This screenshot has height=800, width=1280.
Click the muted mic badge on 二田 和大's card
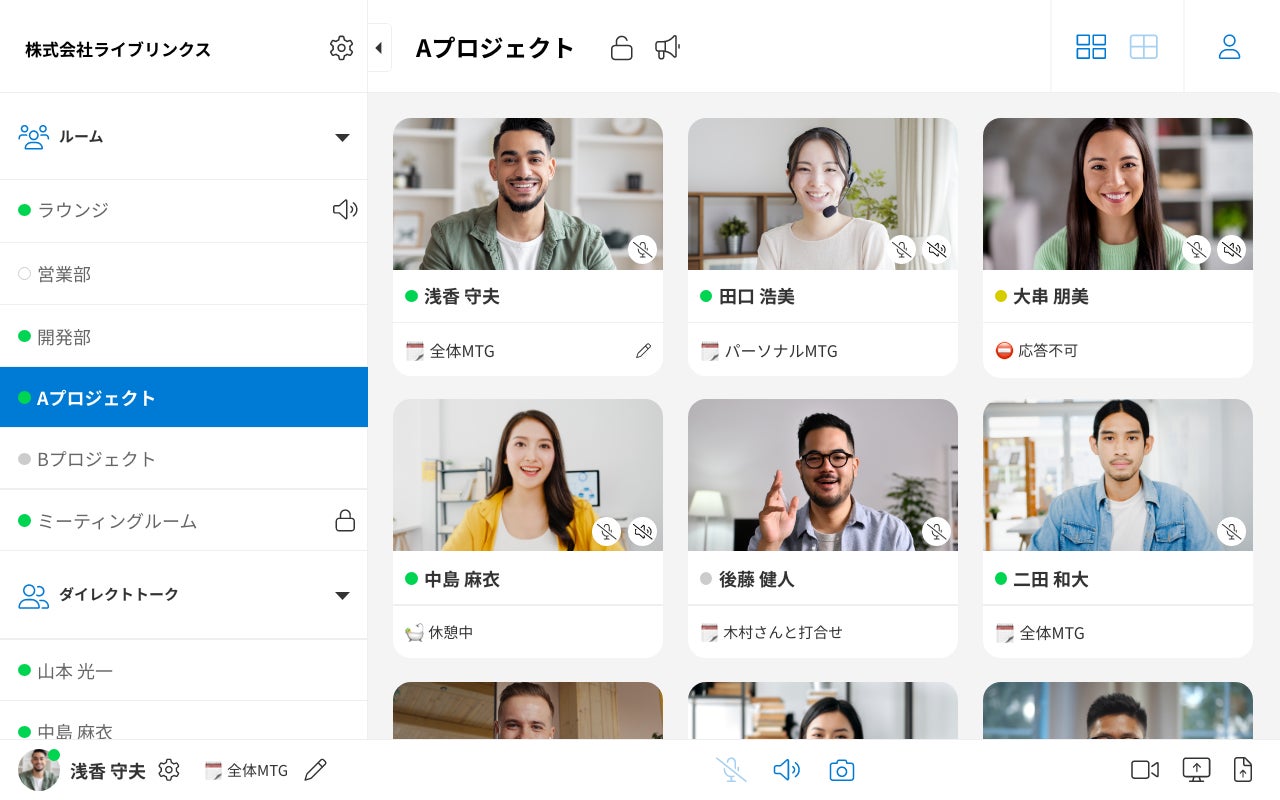[1232, 531]
